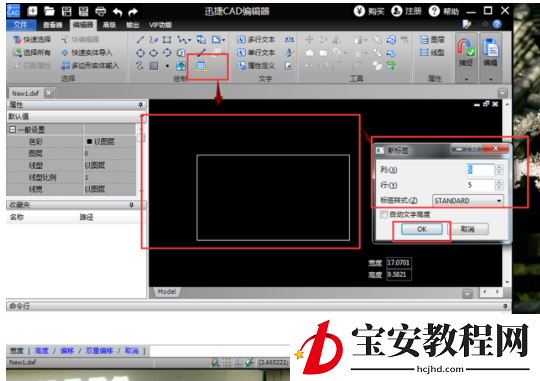The height and width of the screenshot is (381, 540).
Task: Click the Undo arrow icon
Action: (x=117, y=12)
